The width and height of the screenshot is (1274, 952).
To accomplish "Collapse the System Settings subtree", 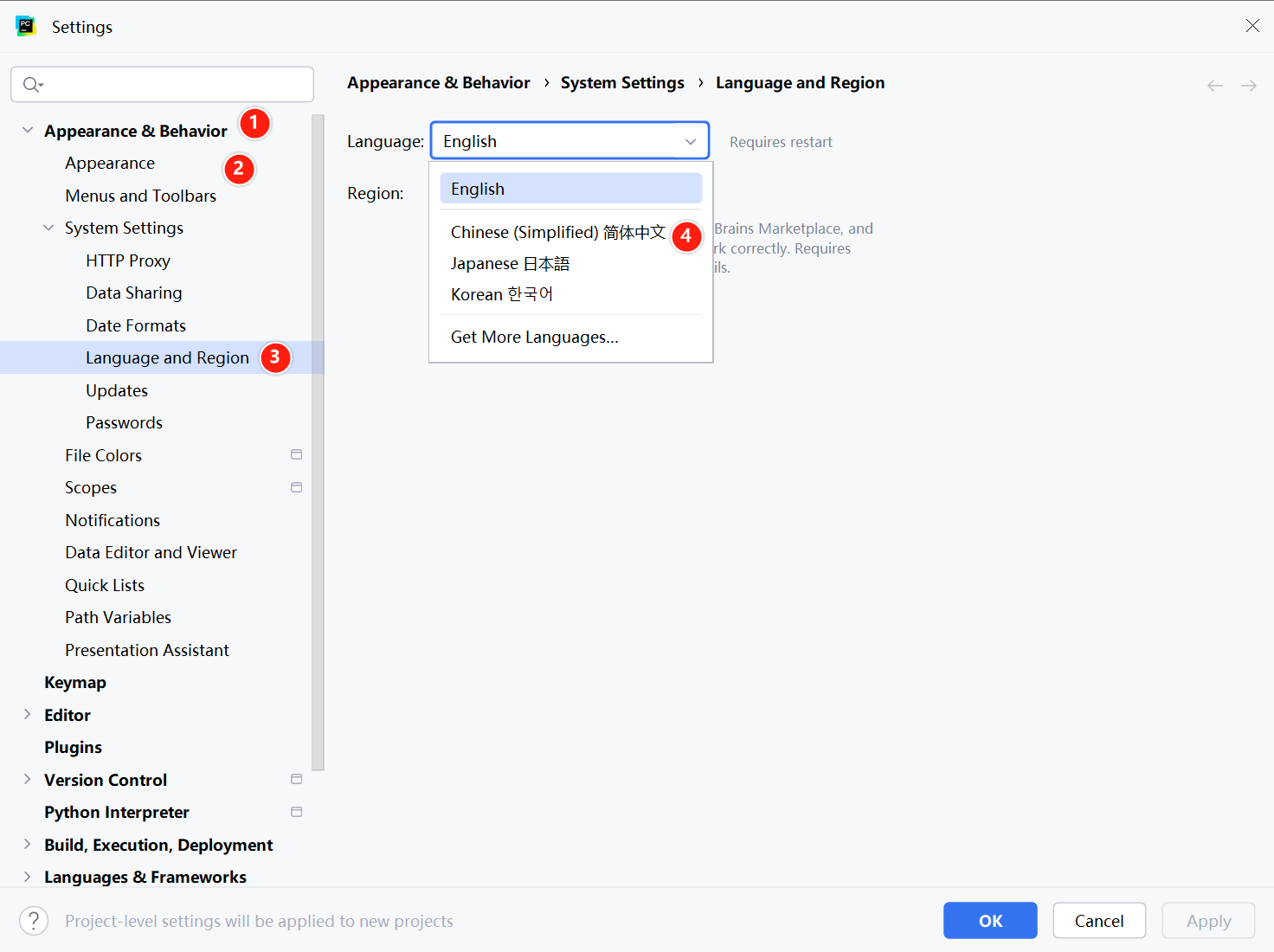I will pos(48,228).
